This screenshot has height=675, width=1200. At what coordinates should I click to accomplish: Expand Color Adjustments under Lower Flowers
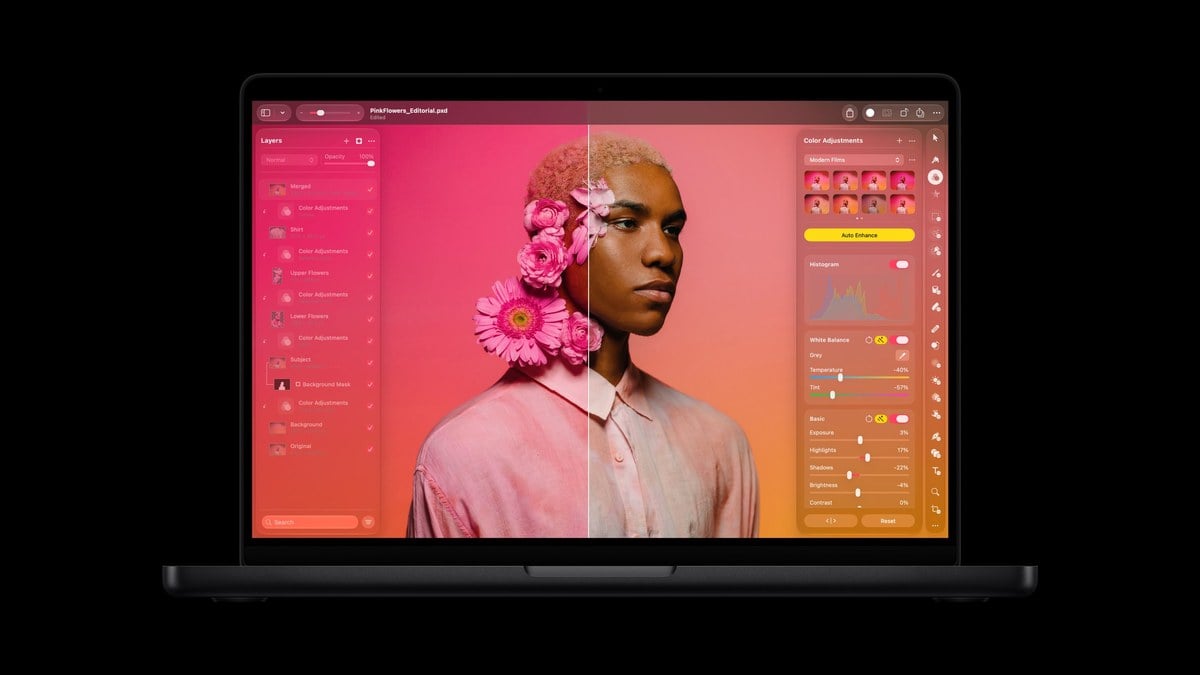(265, 341)
